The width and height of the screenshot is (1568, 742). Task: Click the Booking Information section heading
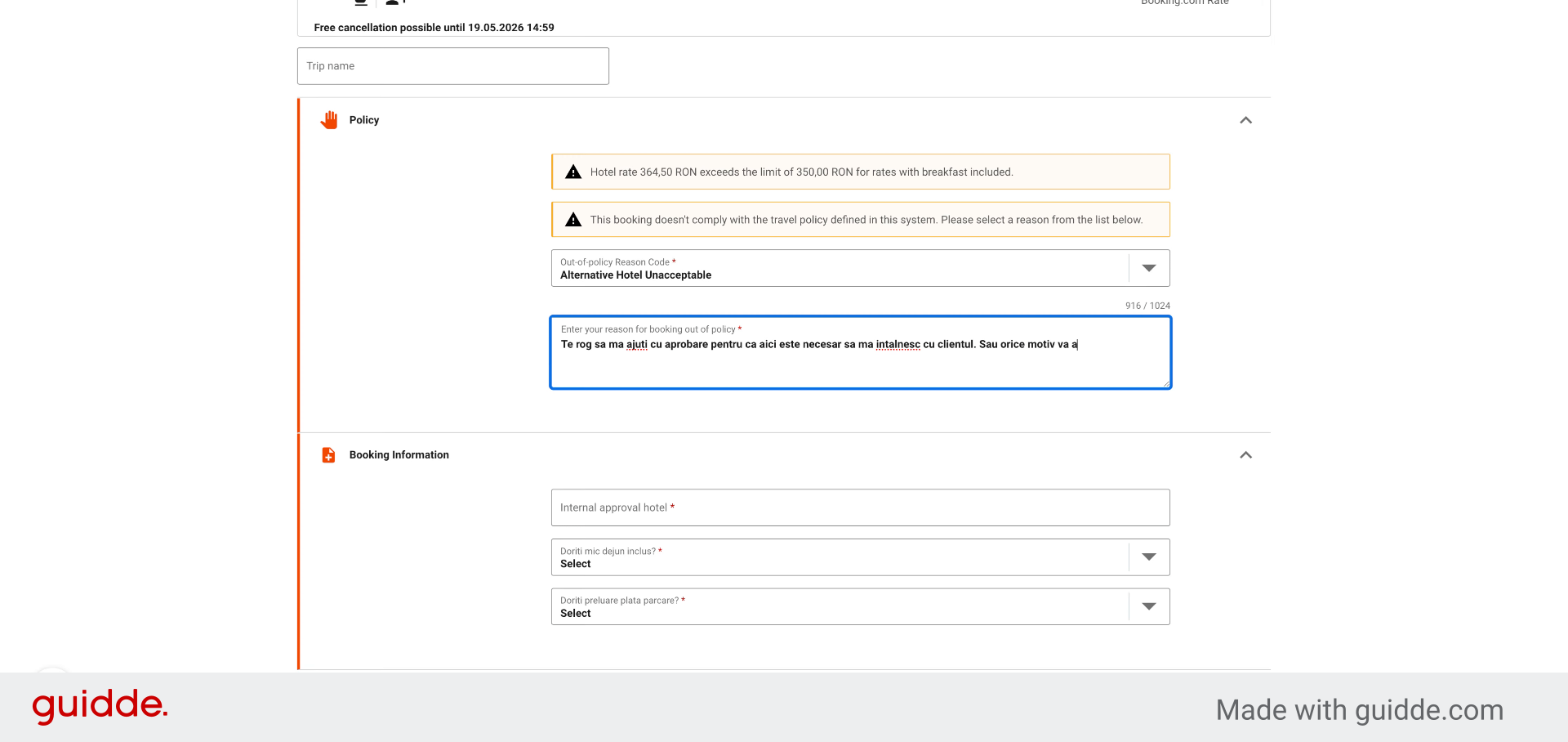pos(399,455)
